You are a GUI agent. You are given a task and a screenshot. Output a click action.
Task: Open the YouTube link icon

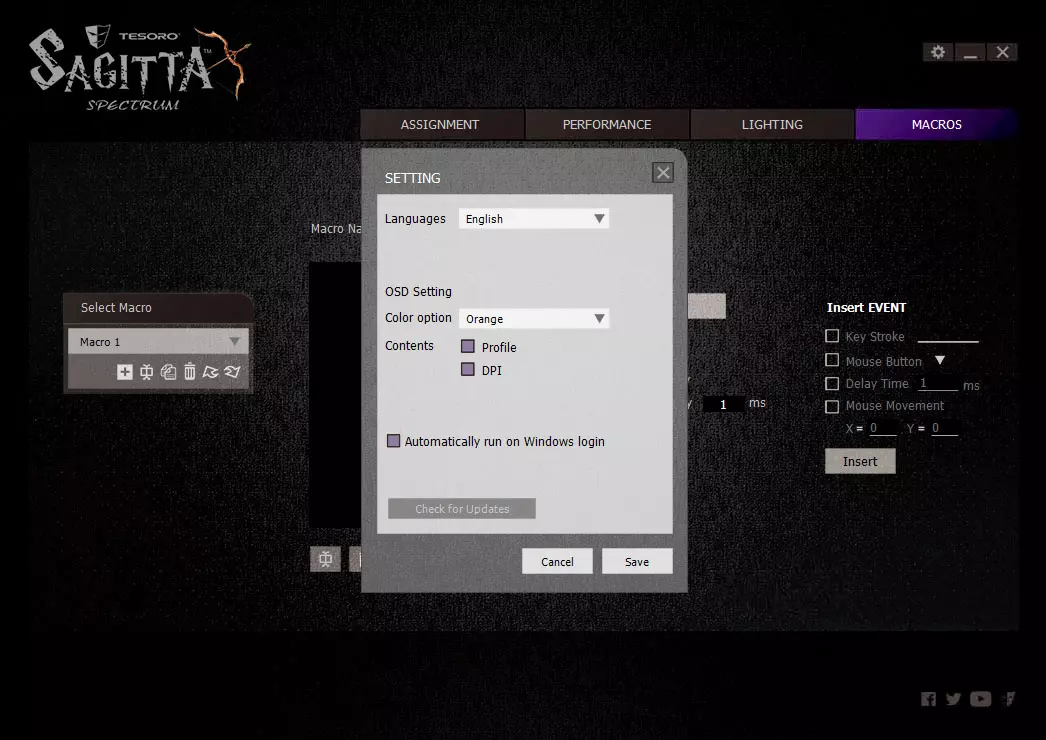point(981,699)
